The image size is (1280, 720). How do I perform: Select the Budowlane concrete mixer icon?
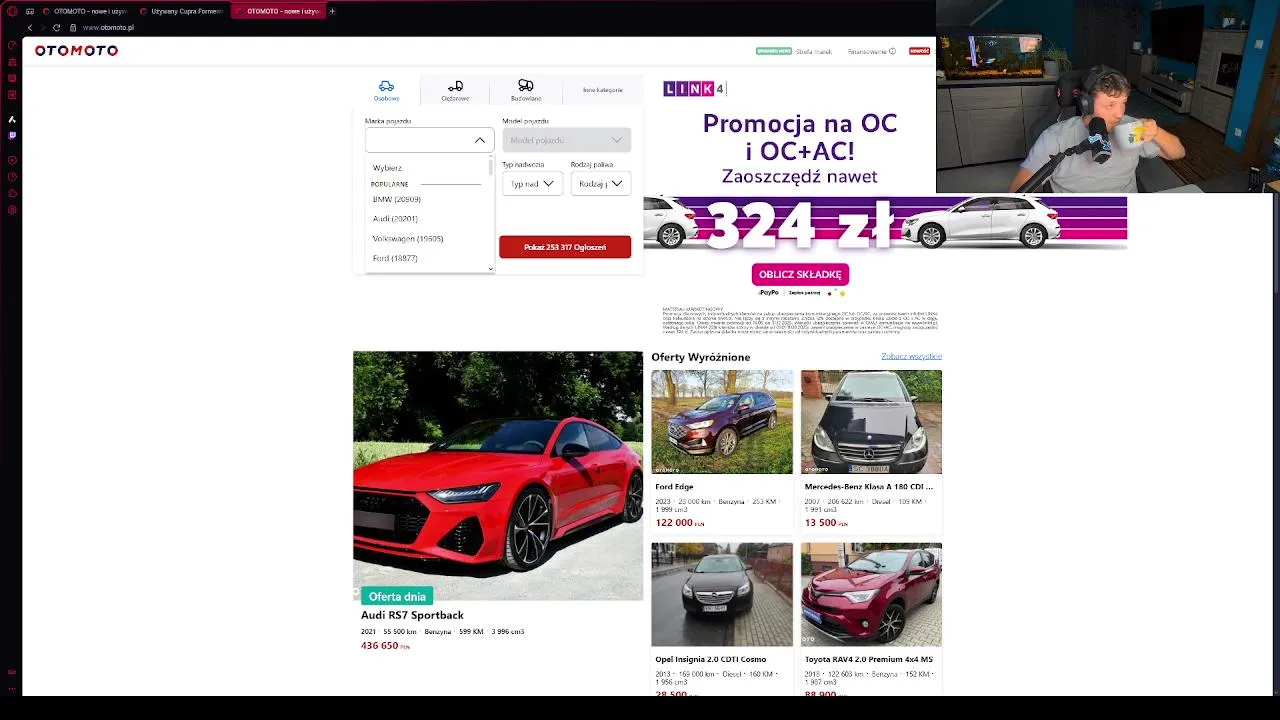click(526, 85)
